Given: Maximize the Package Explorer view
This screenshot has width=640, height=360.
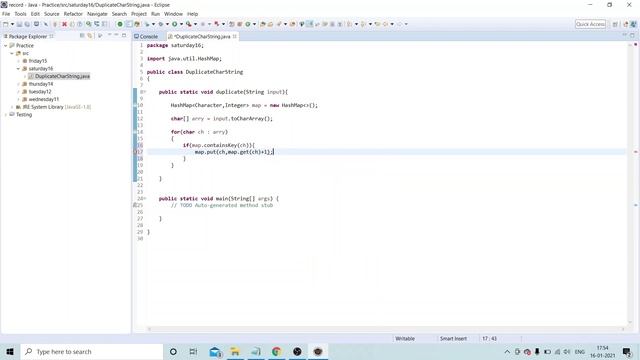Looking at the screenshot, I should coord(124,36).
